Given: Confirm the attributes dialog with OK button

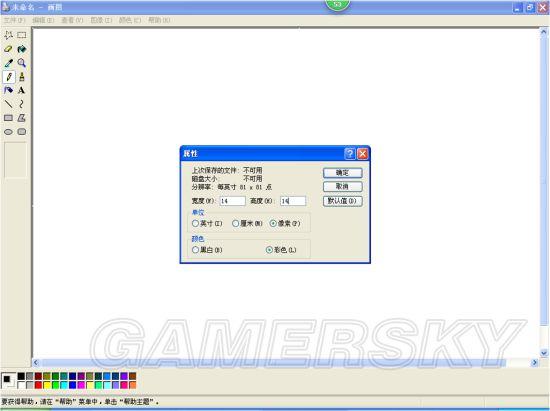Looking at the screenshot, I should 342,173.
